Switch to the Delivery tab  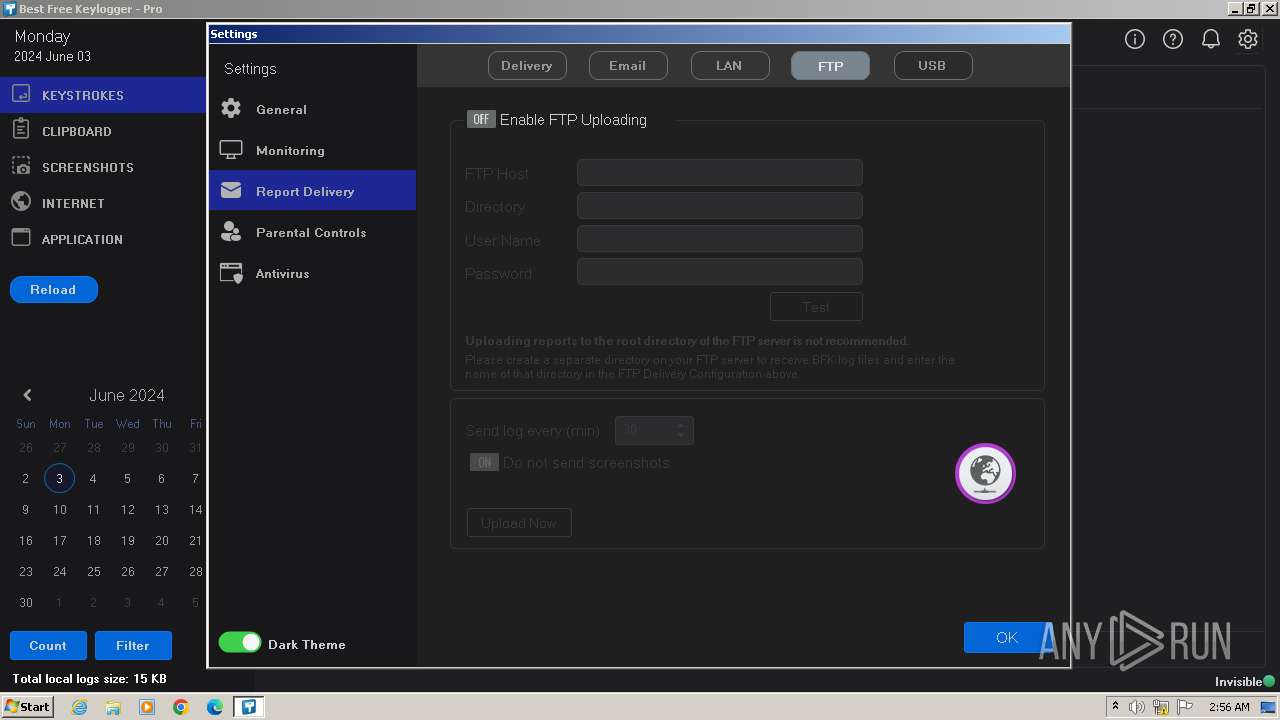tap(527, 66)
